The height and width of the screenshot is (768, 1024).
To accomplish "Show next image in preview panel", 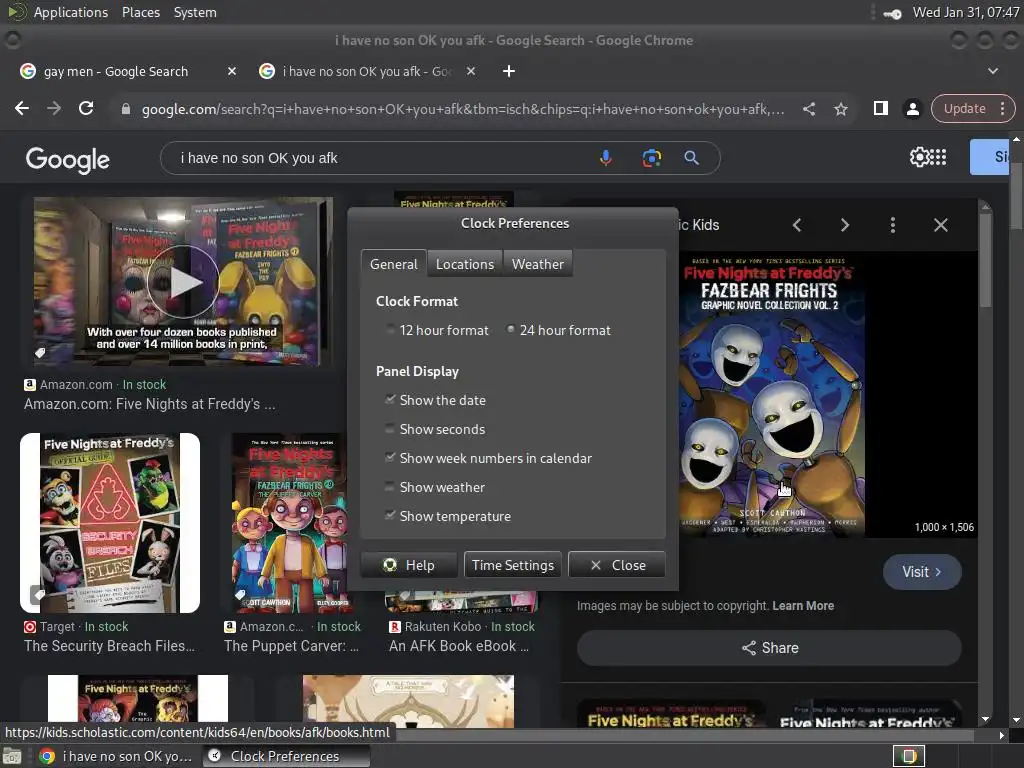I will click(x=844, y=225).
